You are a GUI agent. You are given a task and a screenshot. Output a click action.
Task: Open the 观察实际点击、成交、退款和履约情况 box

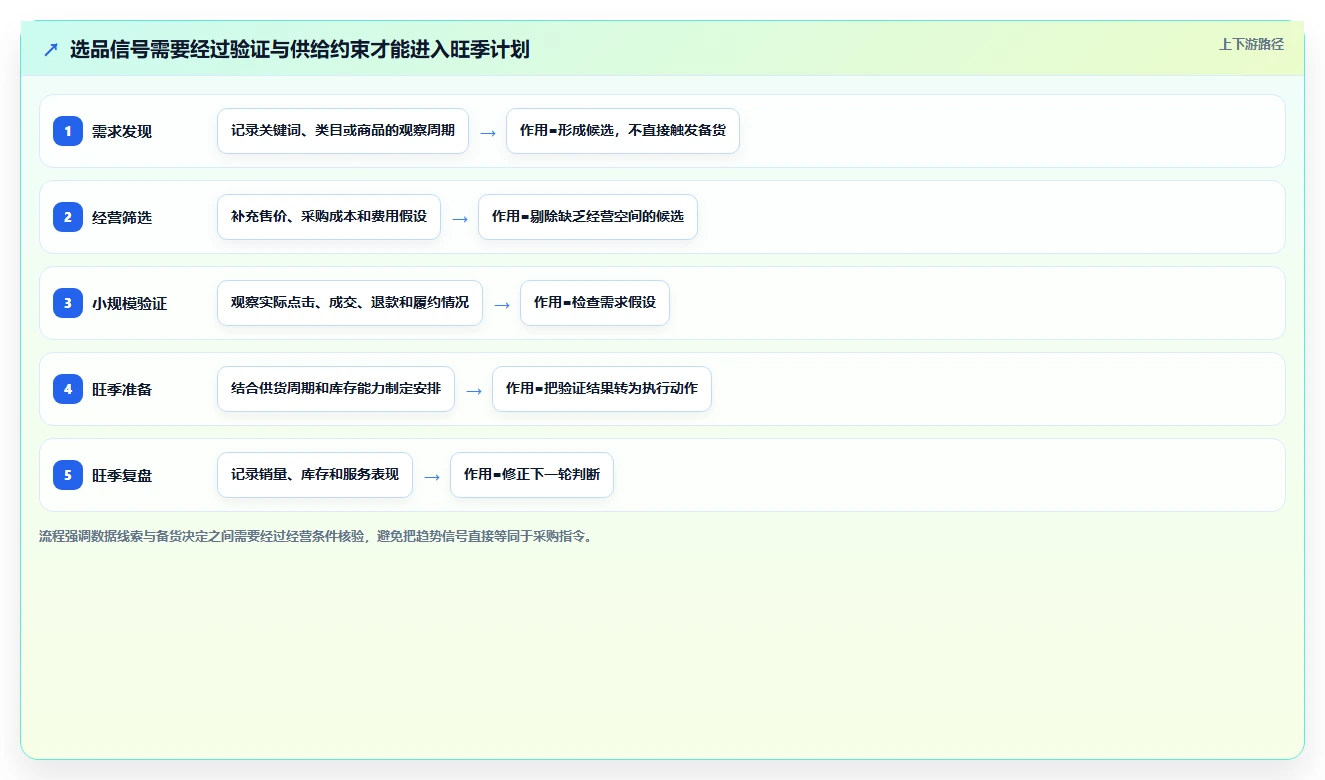(x=350, y=303)
